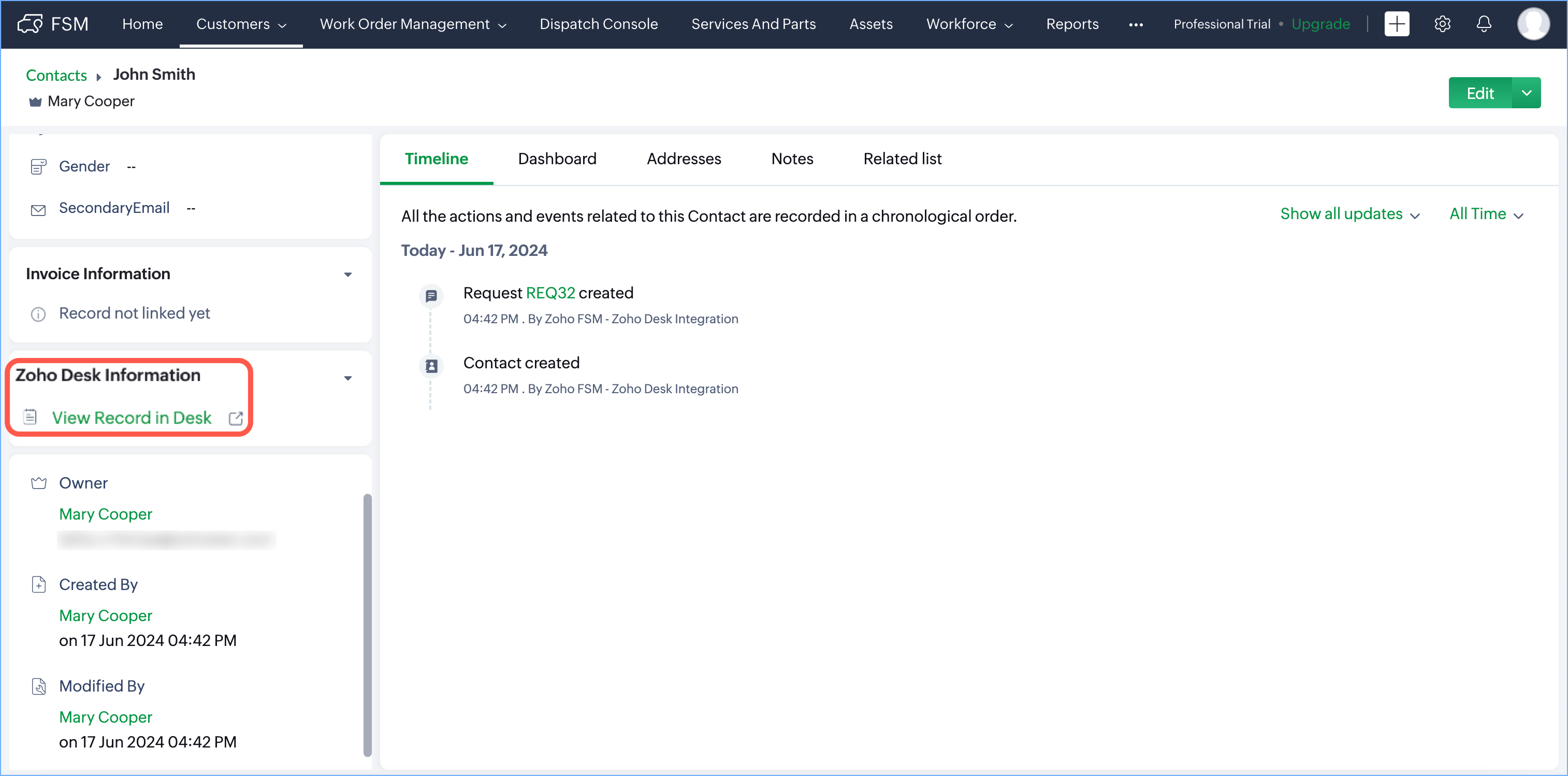Open the quick create plus icon

tap(1397, 24)
